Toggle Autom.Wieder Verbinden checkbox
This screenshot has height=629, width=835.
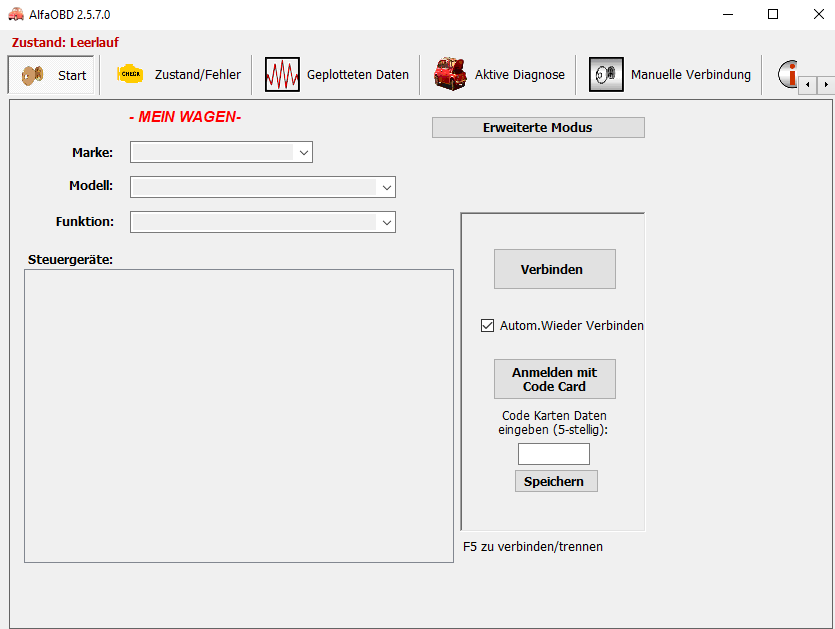[x=487, y=325]
